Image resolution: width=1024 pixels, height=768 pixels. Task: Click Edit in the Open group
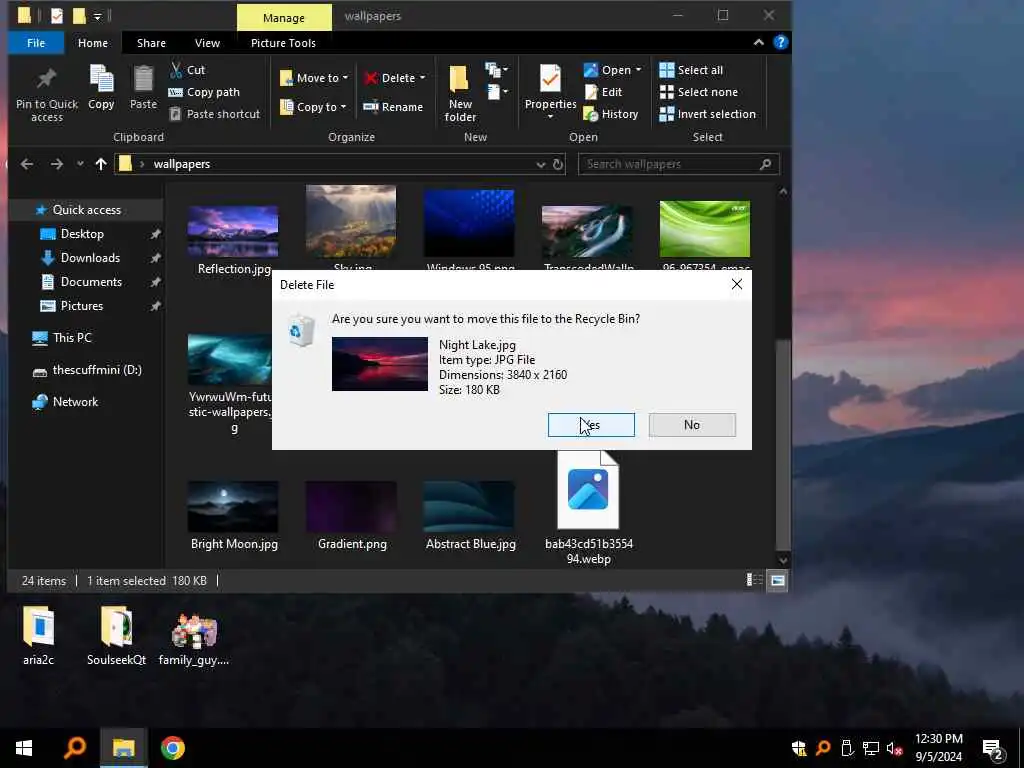[603, 92]
